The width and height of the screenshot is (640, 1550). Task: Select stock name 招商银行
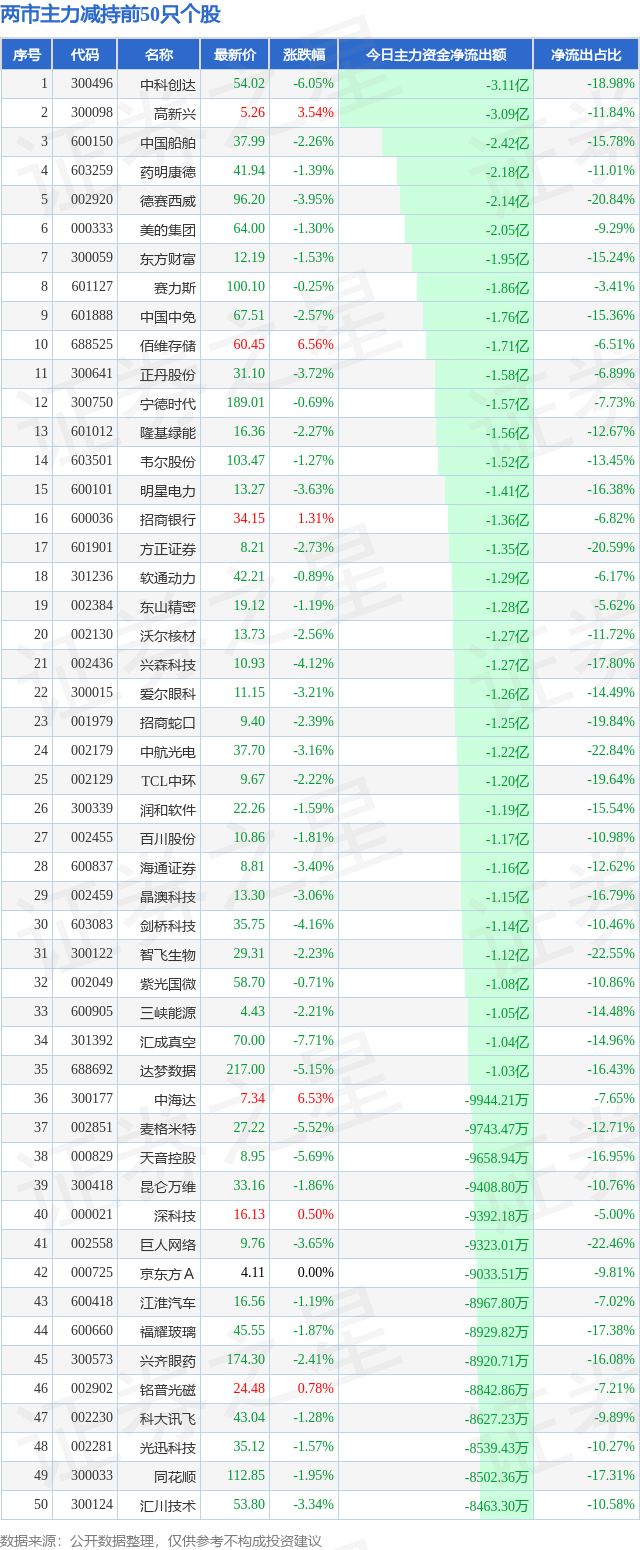click(168, 519)
